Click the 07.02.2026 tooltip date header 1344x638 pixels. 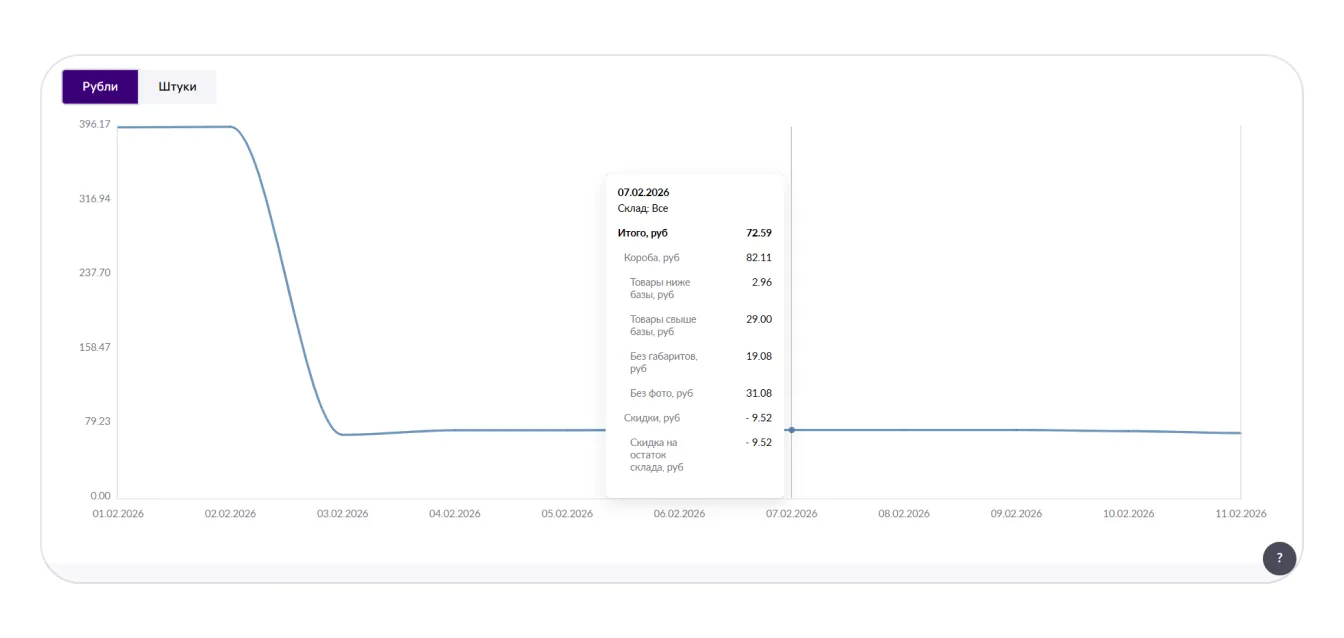point(643,192)
